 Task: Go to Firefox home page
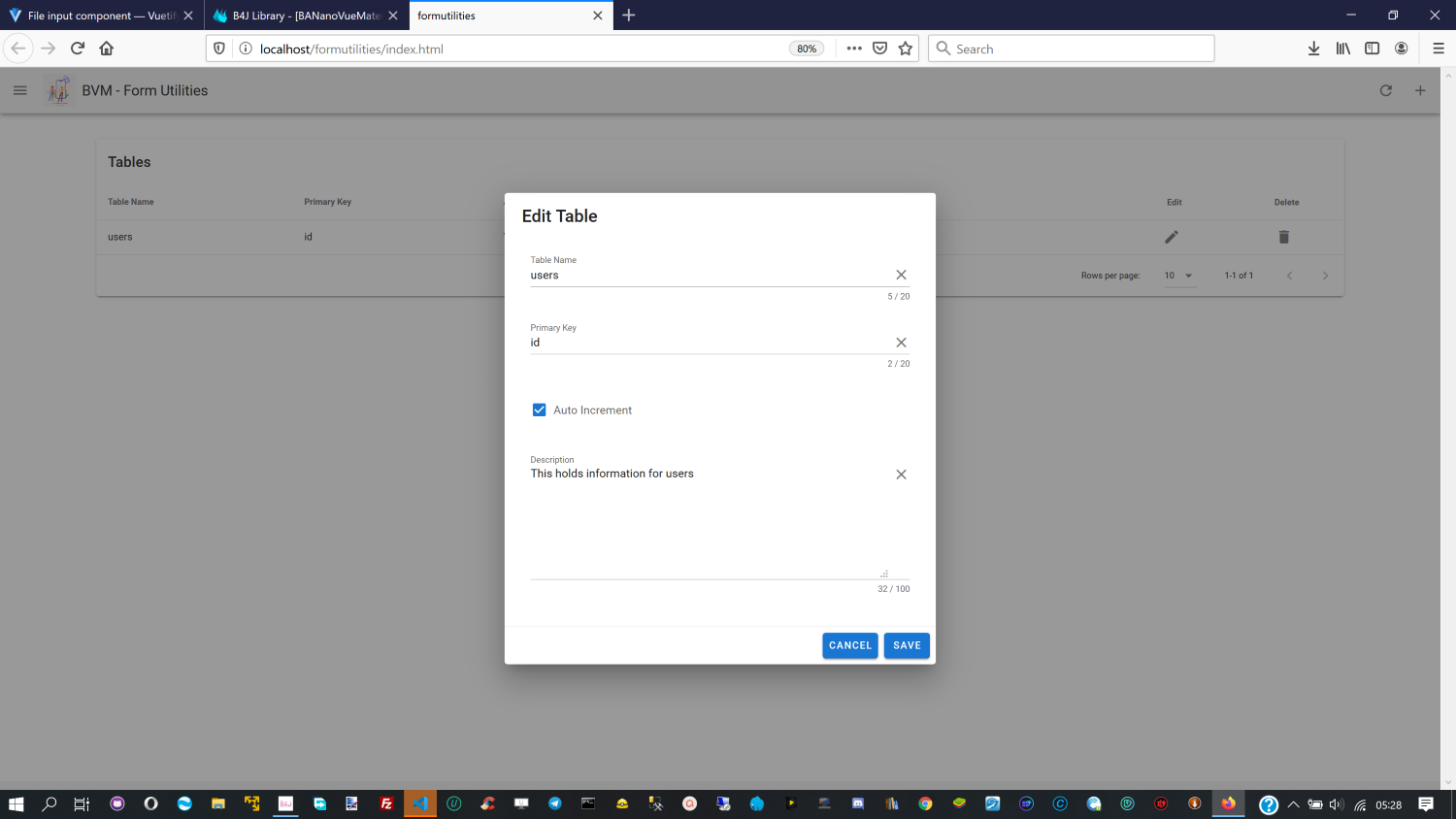point(107,49)
